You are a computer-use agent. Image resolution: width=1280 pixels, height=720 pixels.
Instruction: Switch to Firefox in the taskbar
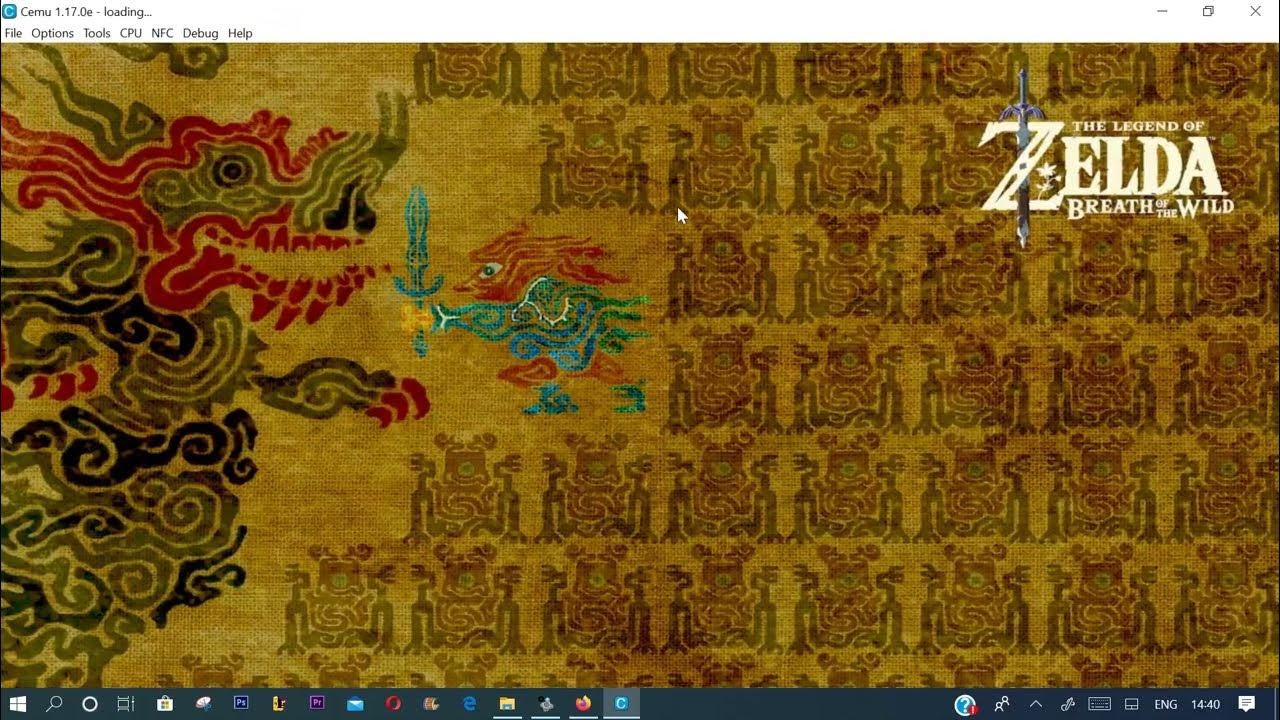pos(583,704)
